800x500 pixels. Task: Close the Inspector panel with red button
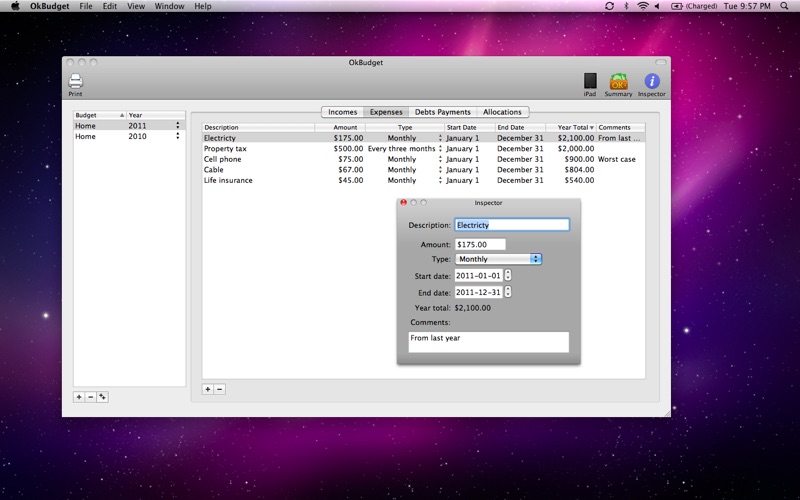404,203
